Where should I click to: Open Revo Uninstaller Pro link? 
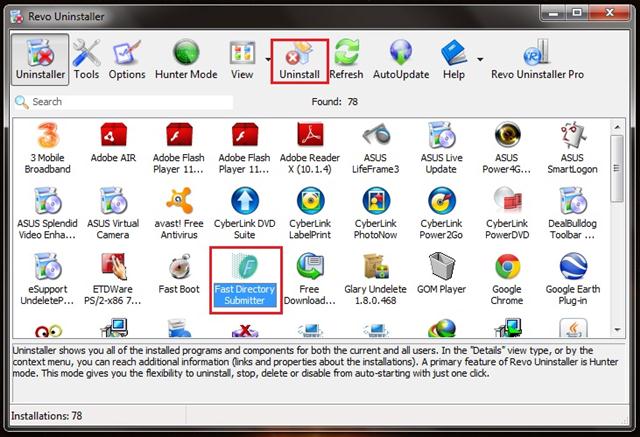coord(537,60)
